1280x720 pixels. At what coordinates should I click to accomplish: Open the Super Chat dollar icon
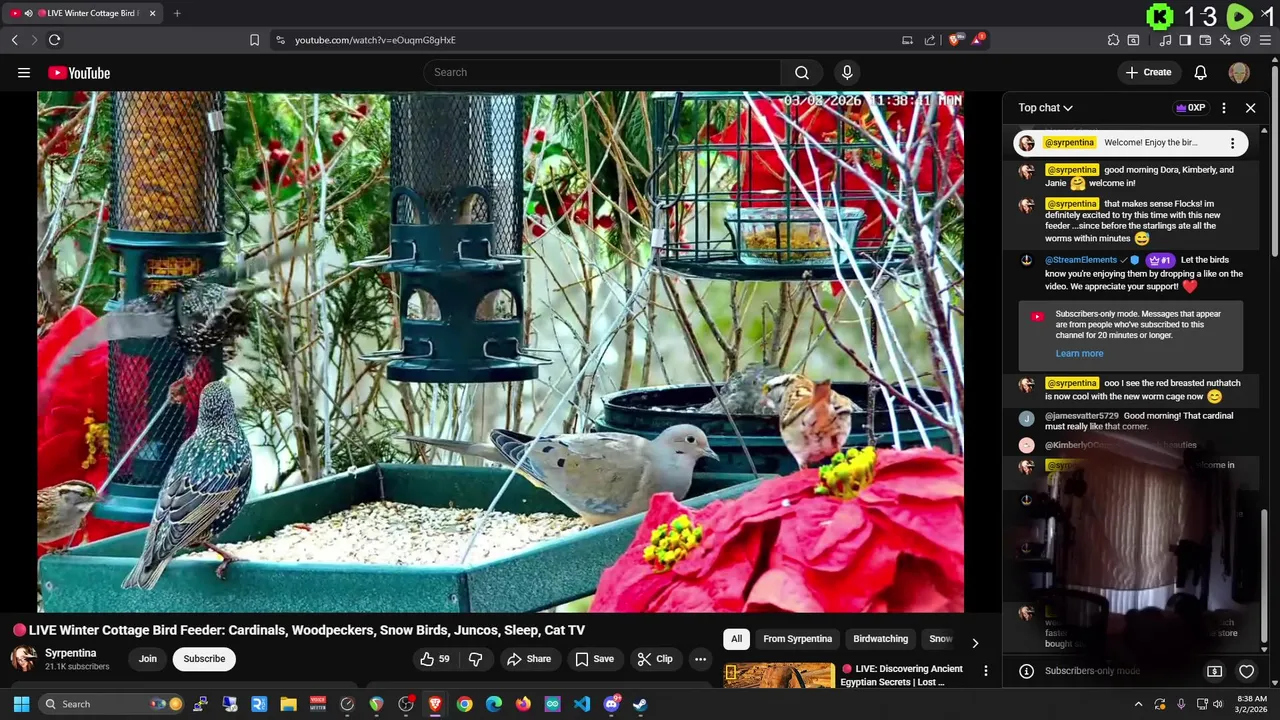1214,671
